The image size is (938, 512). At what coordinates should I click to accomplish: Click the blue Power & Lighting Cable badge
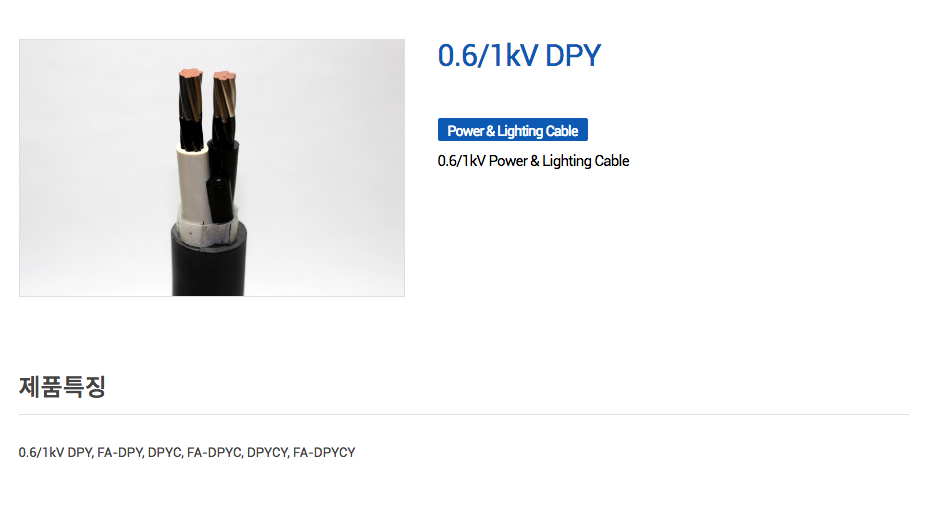(513, 130)
